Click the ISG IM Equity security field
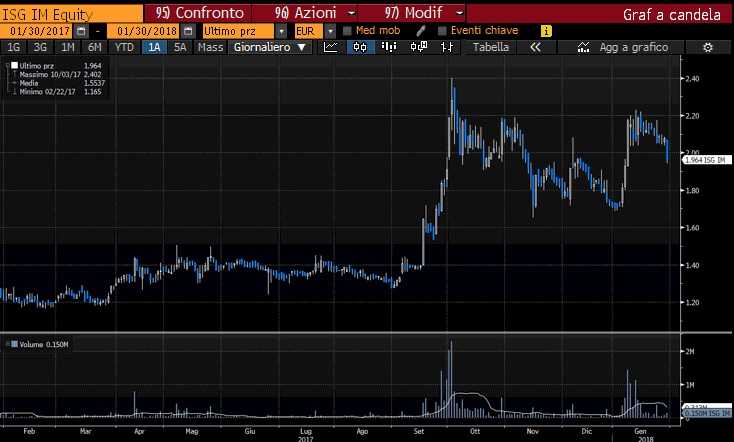Screen dimensions: 734x442 [x=71, y=15]
